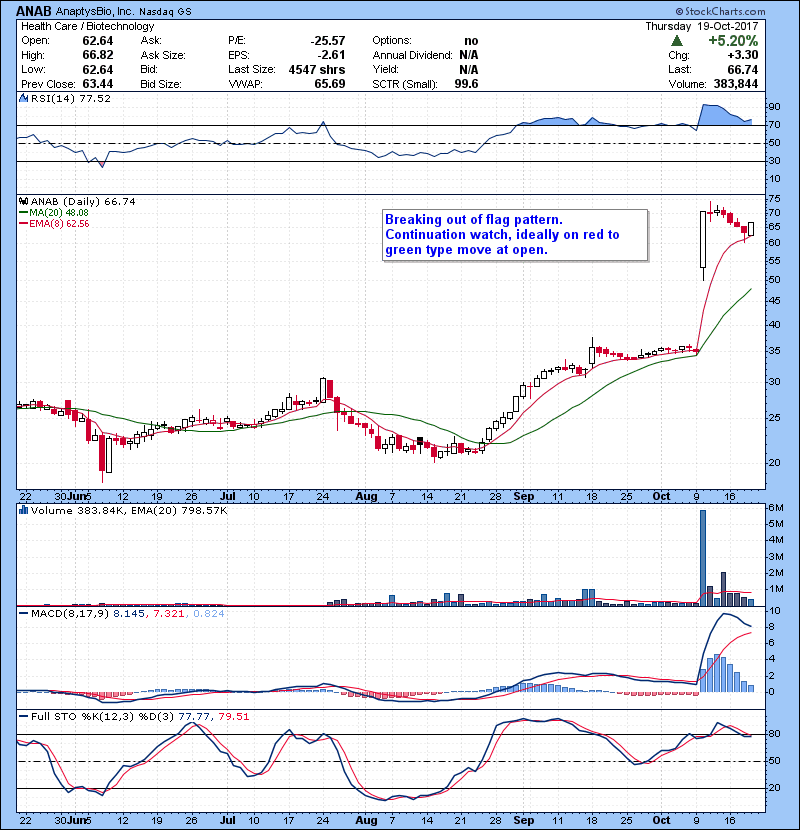800x830 pixels.
Task: Select the VWAP value 65.69
Action: tap(329, 84)
